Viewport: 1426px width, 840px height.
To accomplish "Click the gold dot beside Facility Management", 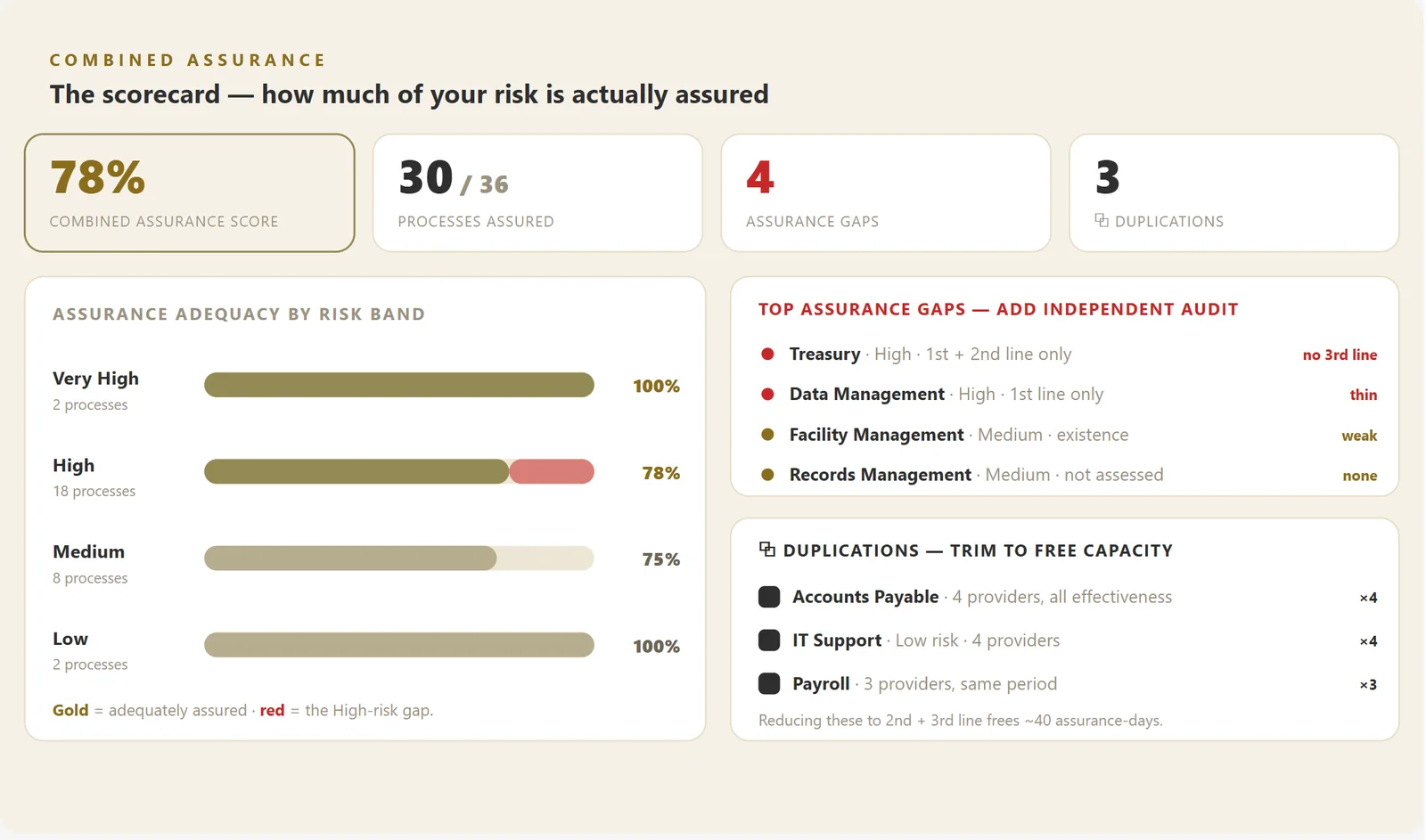I will pos(767,435).
